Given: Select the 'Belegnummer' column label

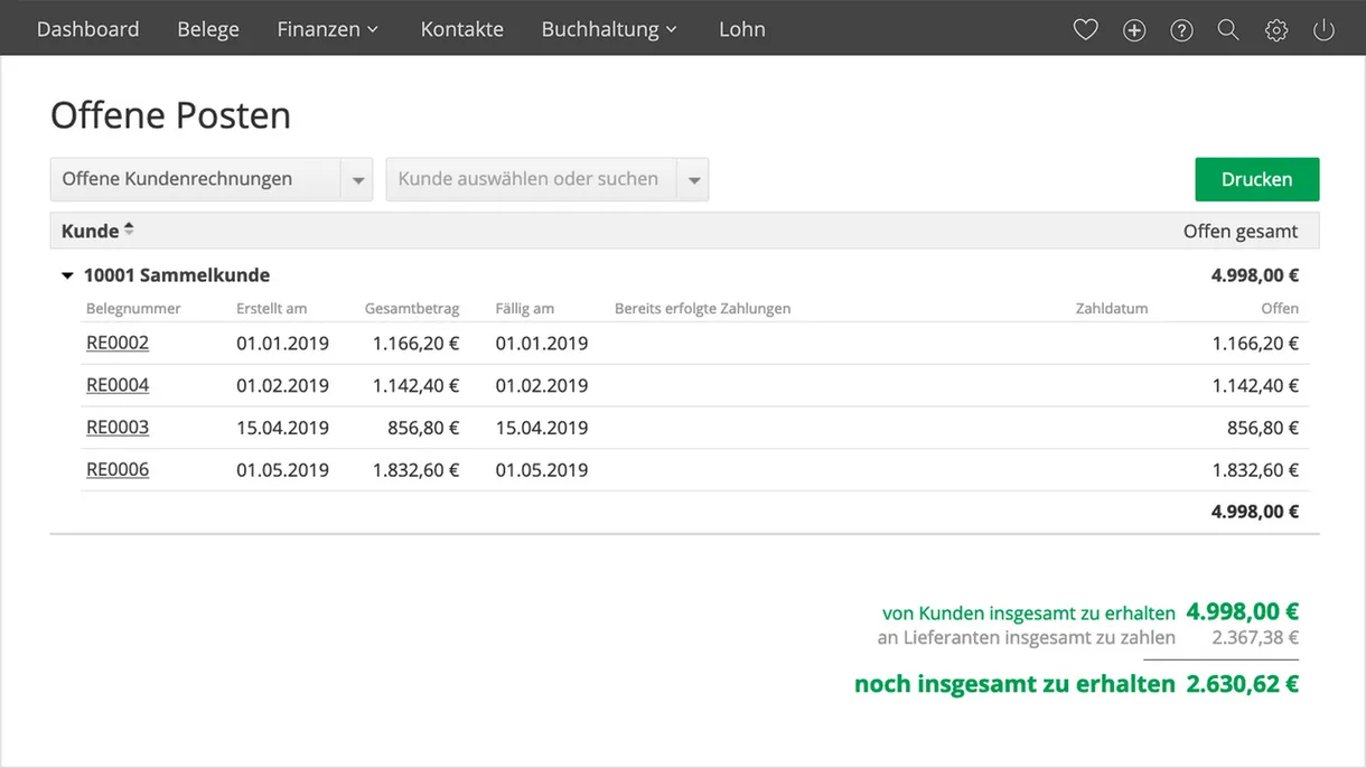Looking at the screenshot, I should point(133,308).
